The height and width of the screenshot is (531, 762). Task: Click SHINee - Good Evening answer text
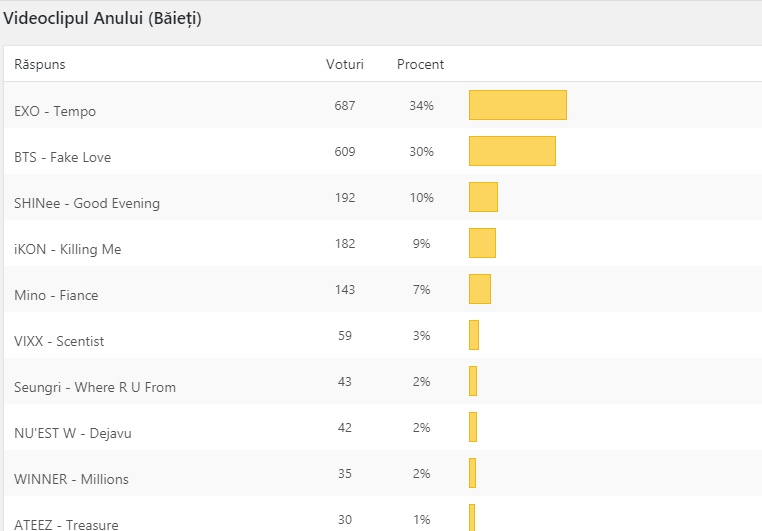87,203
